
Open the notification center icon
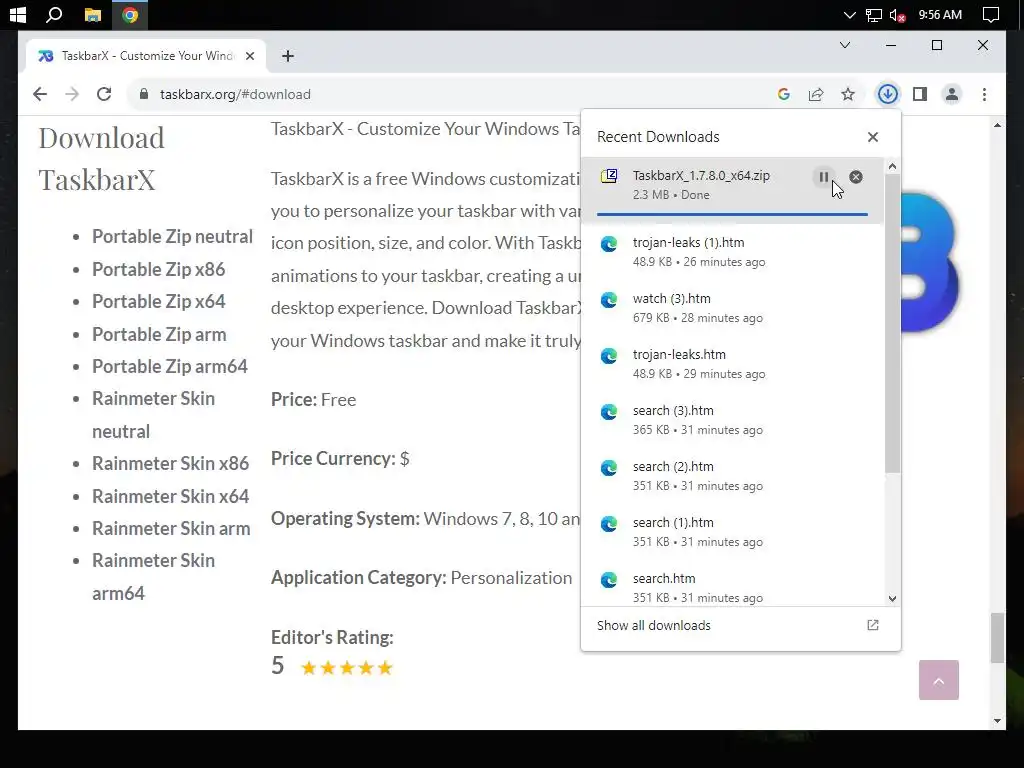click(991, 15)
